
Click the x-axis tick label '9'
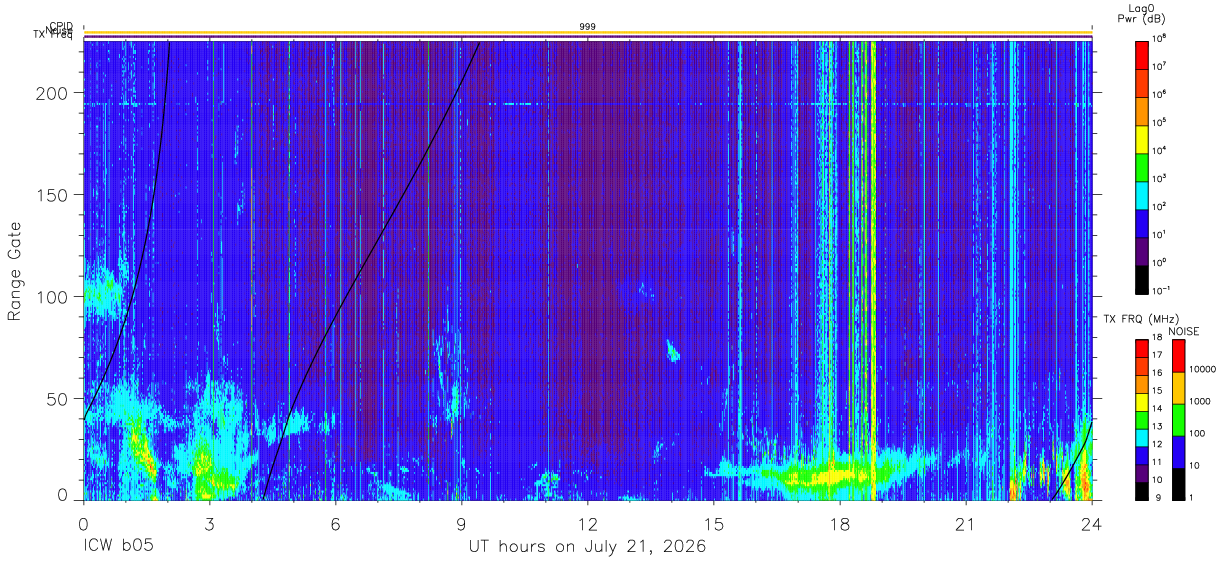[461, 524]
